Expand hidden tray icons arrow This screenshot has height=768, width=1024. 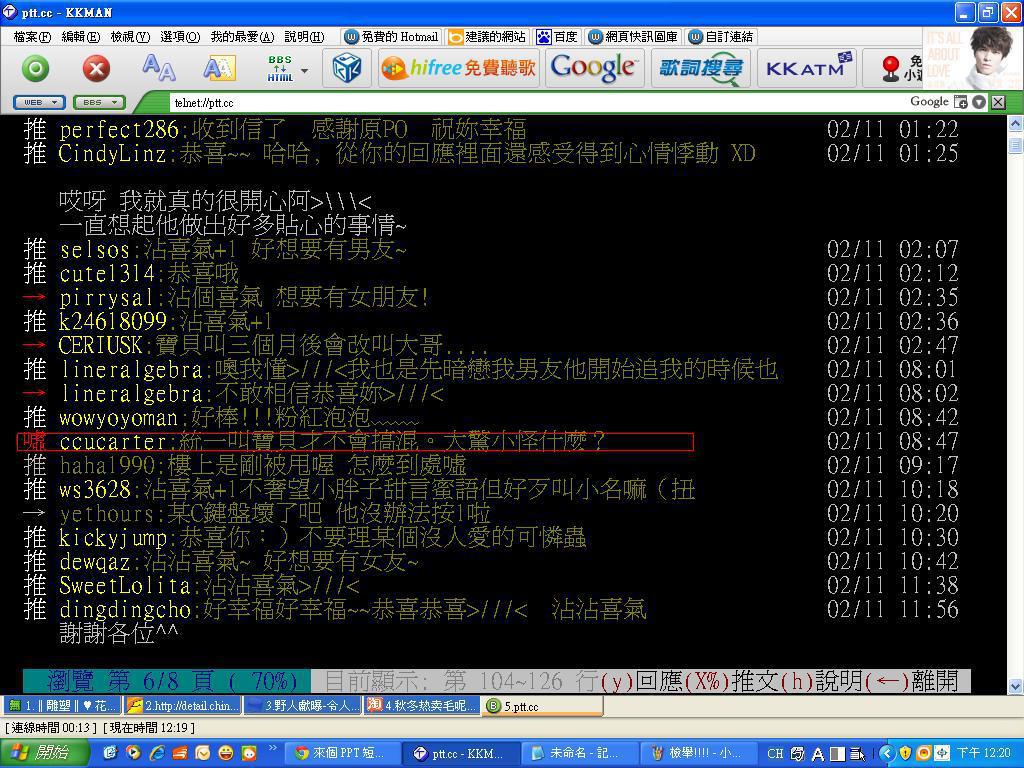tap(886, 753)
